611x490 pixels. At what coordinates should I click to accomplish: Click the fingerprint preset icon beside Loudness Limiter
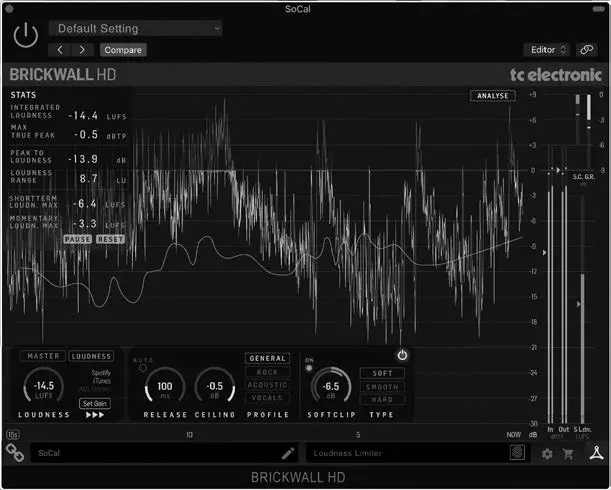click(x=517, y=453)
